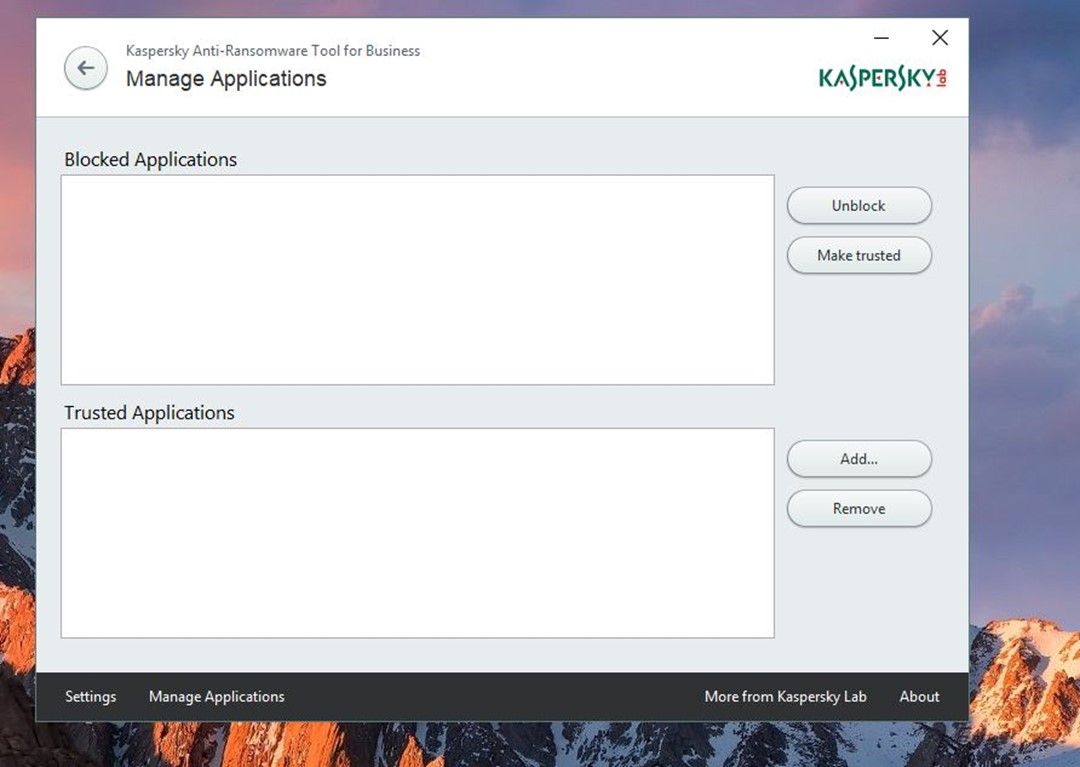
Task: Select Manage Applications in the footer bar
Action: click(x=217, y=697)
